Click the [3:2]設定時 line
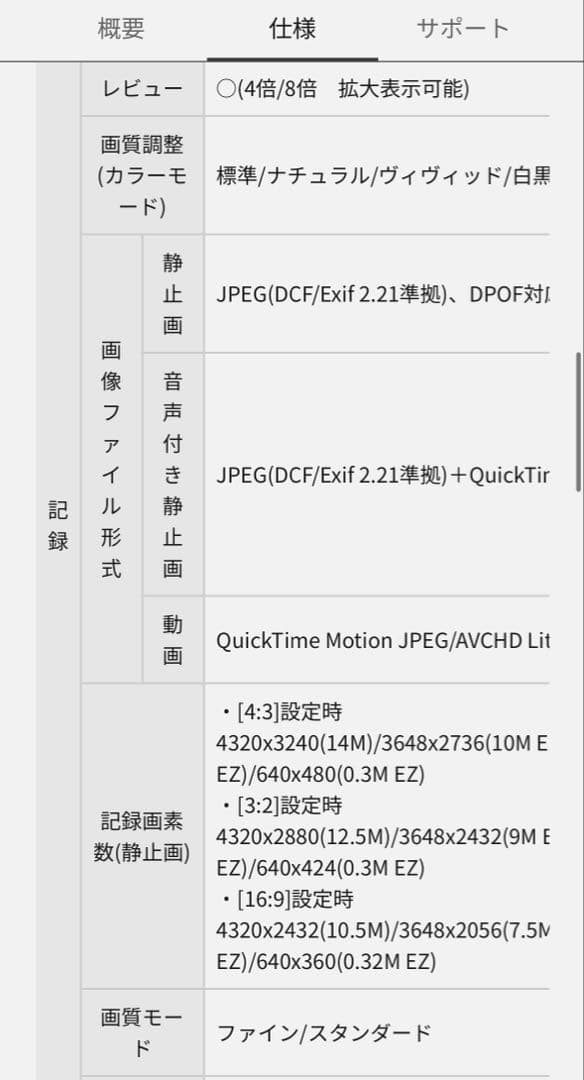 coord(280,806)
